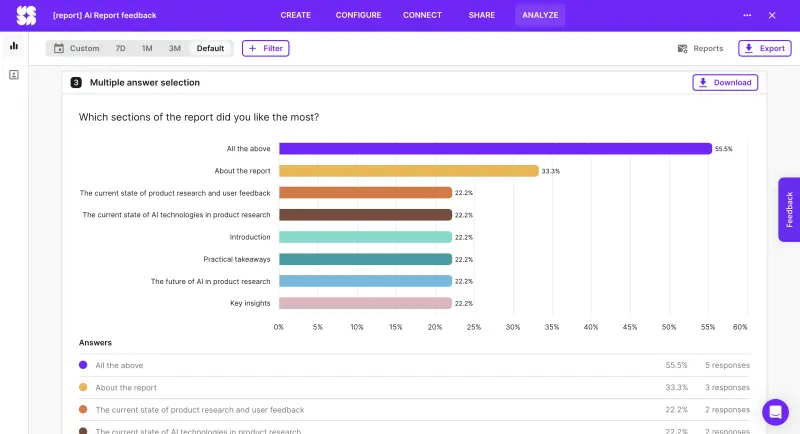Click the Multiple answer selection heading
Image resolution: width=800 pixels, height=434 pixels.
(x=144, y=83)
